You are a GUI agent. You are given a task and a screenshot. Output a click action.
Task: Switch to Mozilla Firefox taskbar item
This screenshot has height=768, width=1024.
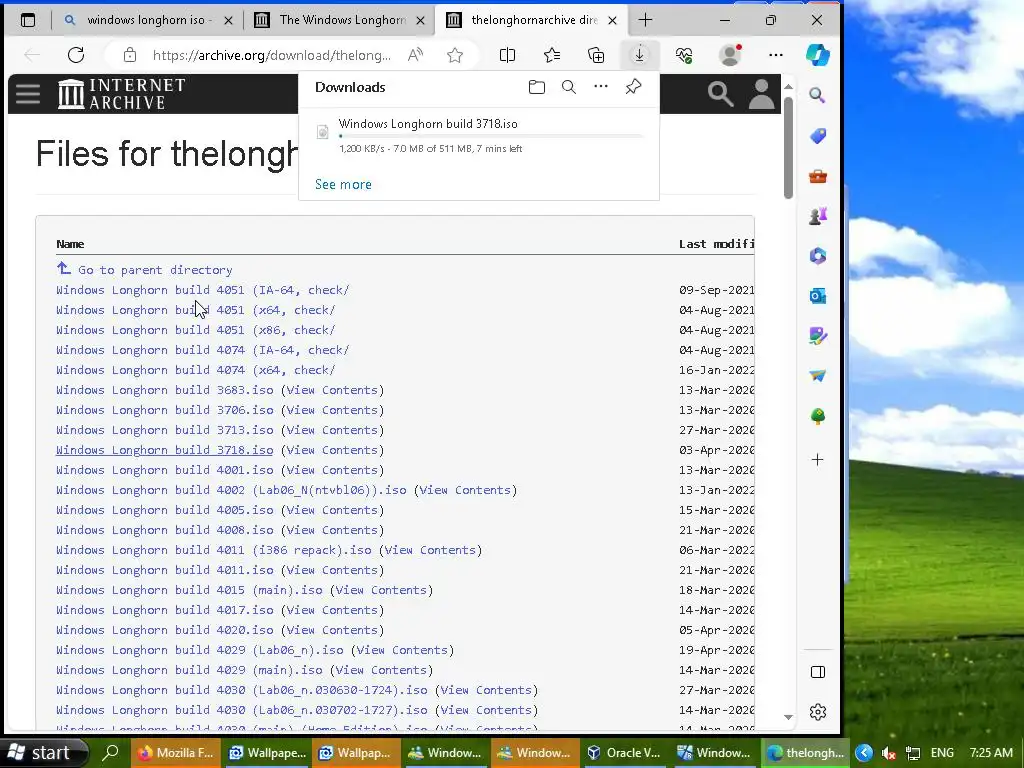point(176,753)
